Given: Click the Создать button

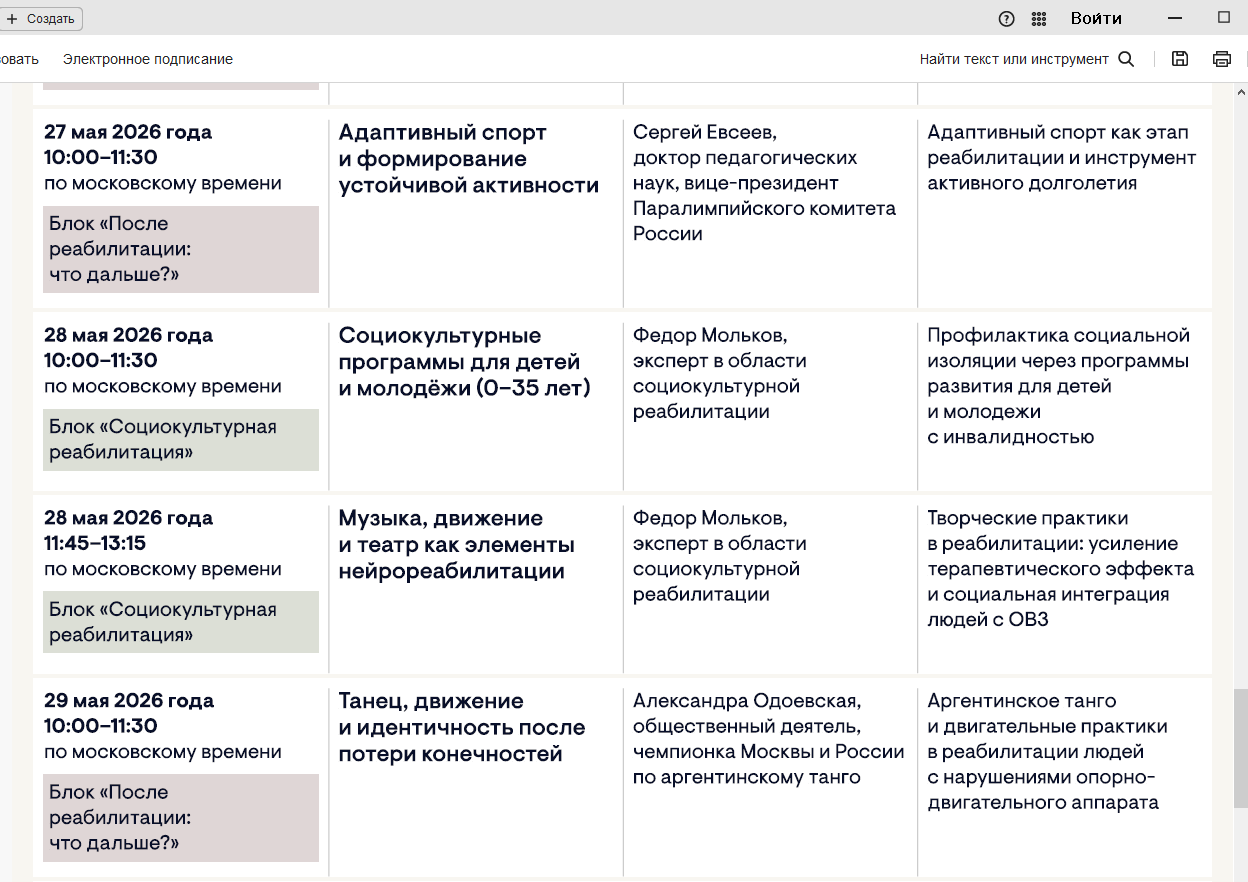Looking at the screenshot, I should 41,19.
